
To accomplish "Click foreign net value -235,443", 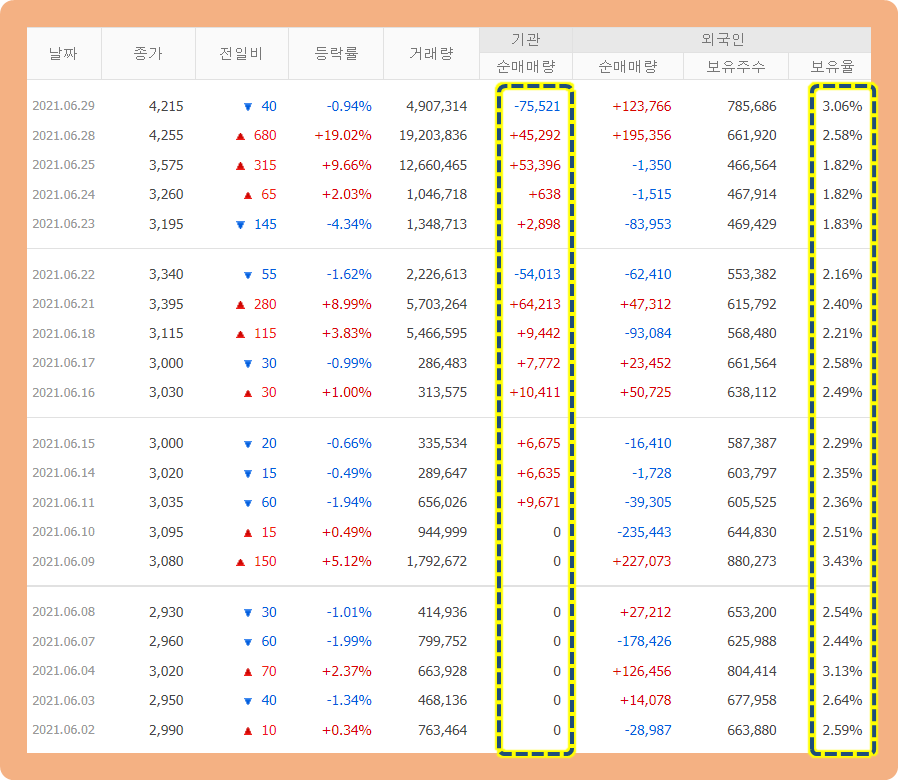I will pyautogui.click(x=644, y=532).
